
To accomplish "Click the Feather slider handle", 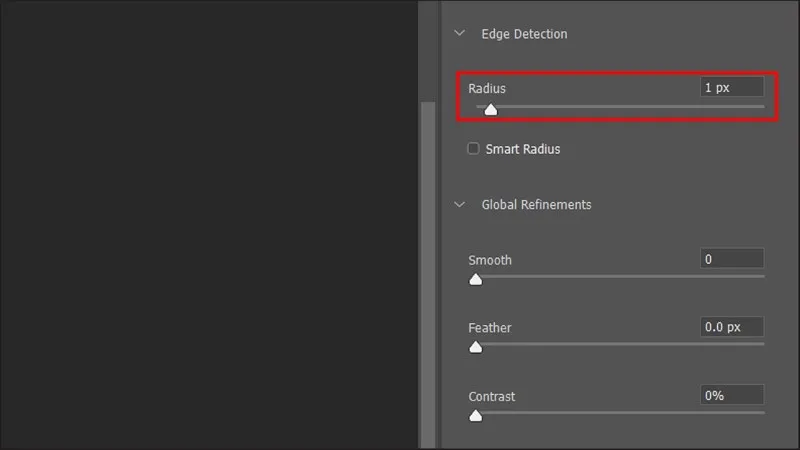I will [476, 348].
